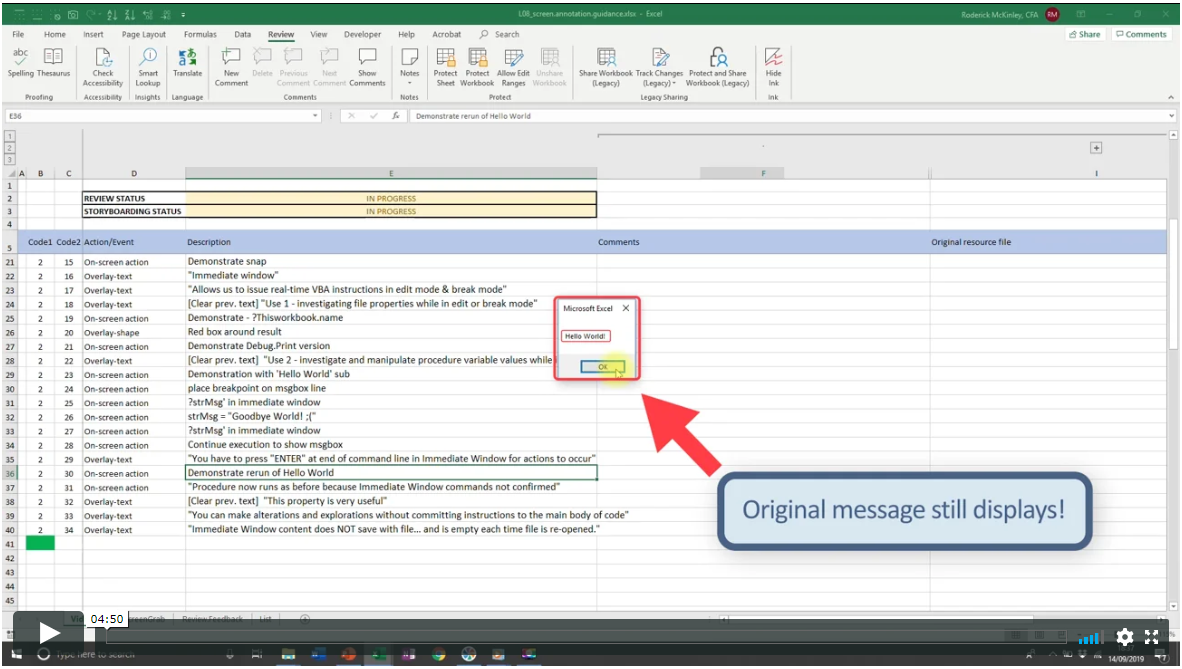This screenshot has height=669, width=1182.
Task: Click the Cortana circle icon in the taskbar
Action: tap(44, 655)
